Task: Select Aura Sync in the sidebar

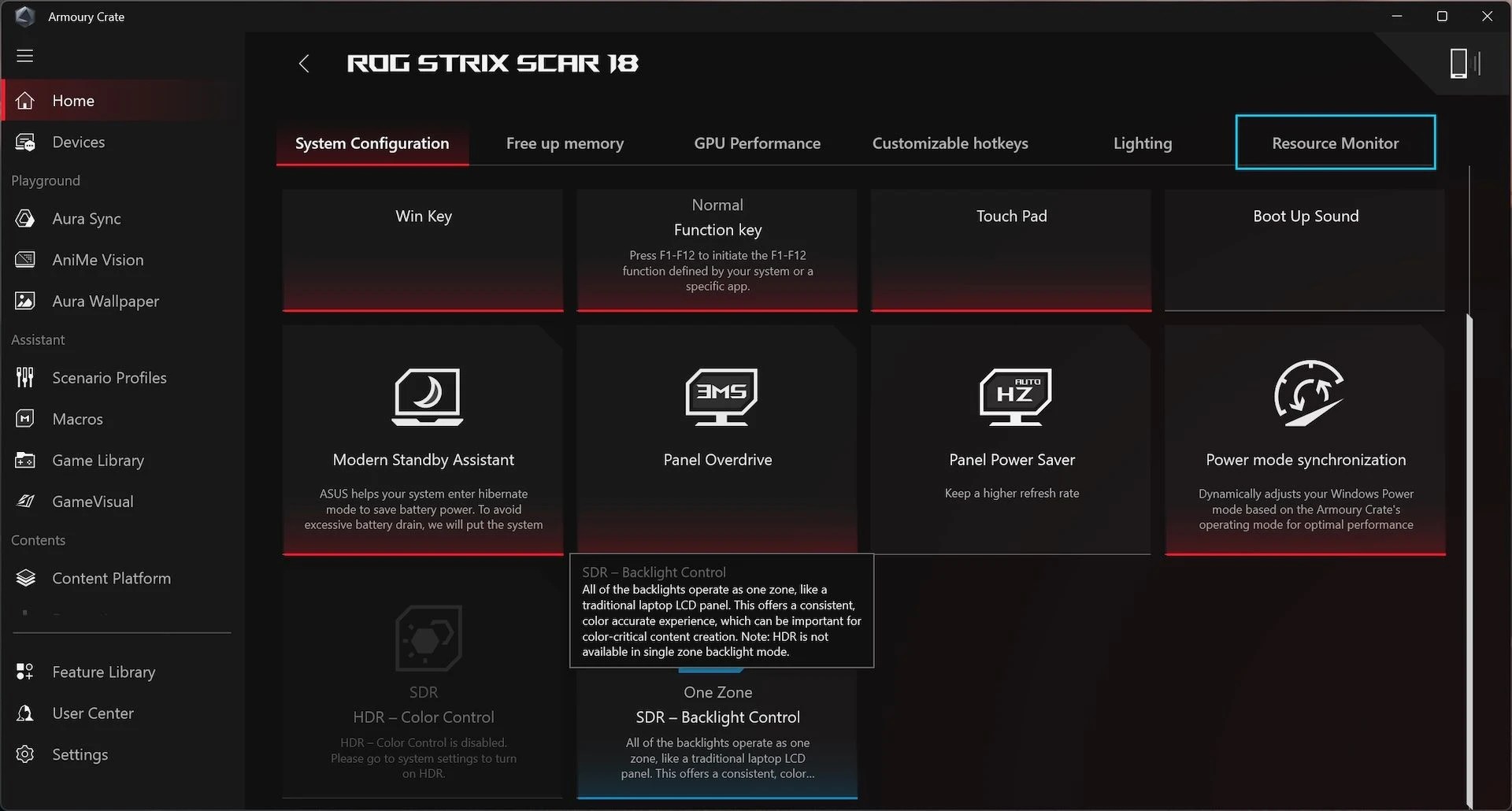Action: point(87,219)
